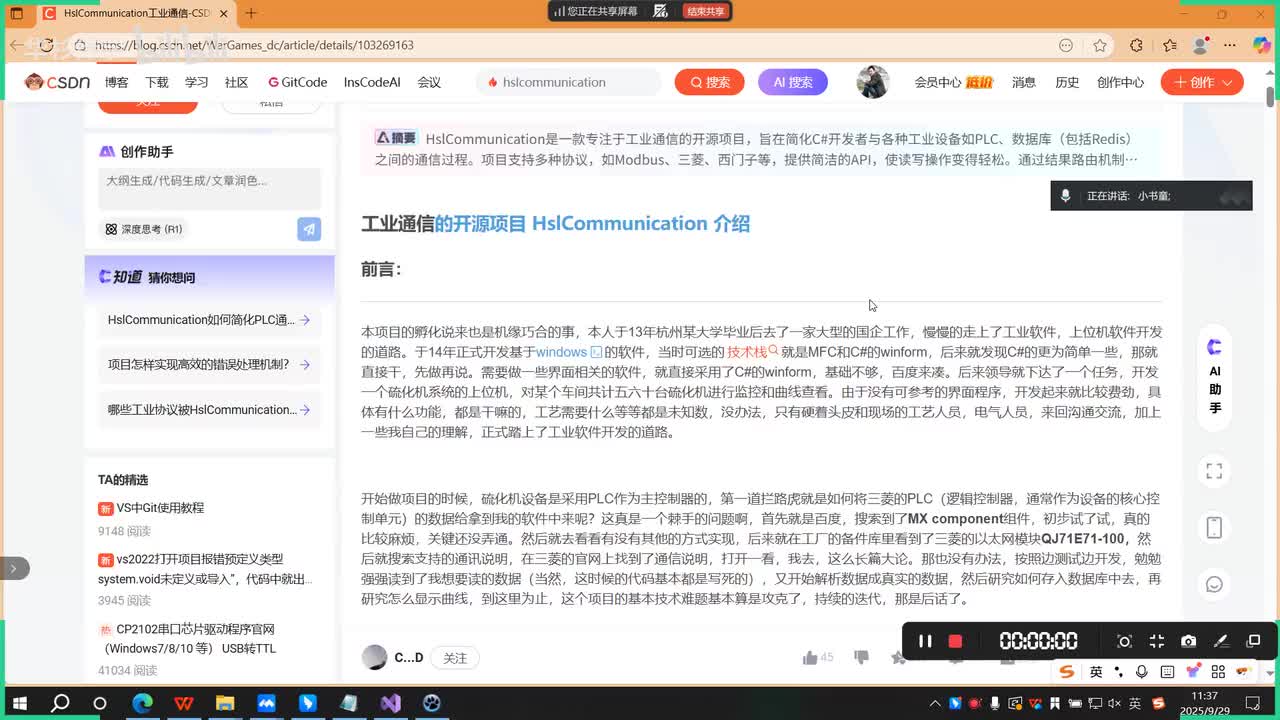Open the 下载 menu item
Image resolution: width=1280 pixels, height=720 pixels.
pyautogui.click(x=156, y=82)
